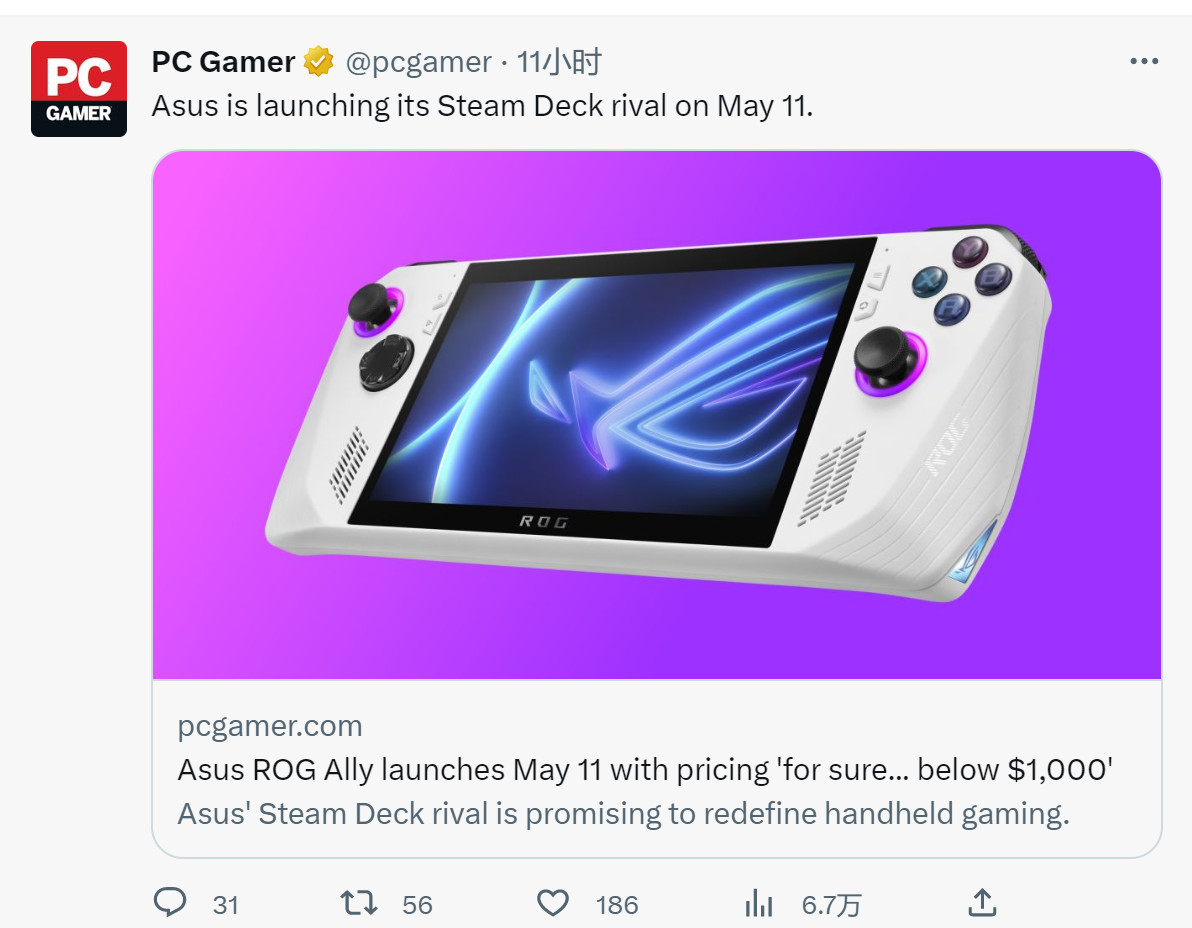Click the retweet arrows icon
This screenshot has height=928, width=1192.
(x=359, y=904)
